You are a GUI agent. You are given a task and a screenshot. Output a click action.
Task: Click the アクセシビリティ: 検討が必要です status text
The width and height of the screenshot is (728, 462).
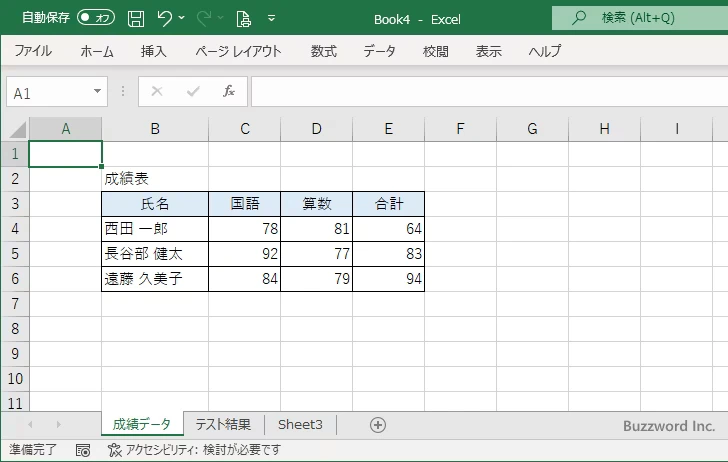click(x=203, y=451)
